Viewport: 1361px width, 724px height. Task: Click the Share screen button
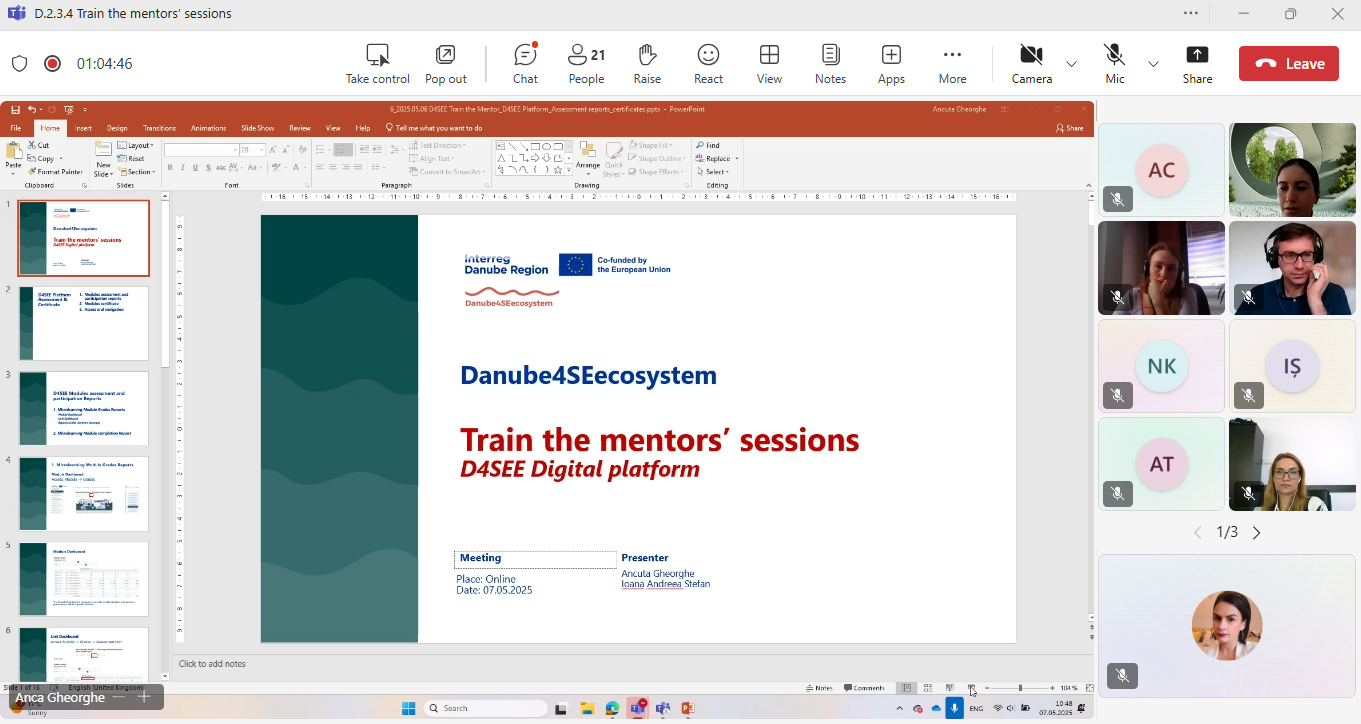click(1197, 64)
